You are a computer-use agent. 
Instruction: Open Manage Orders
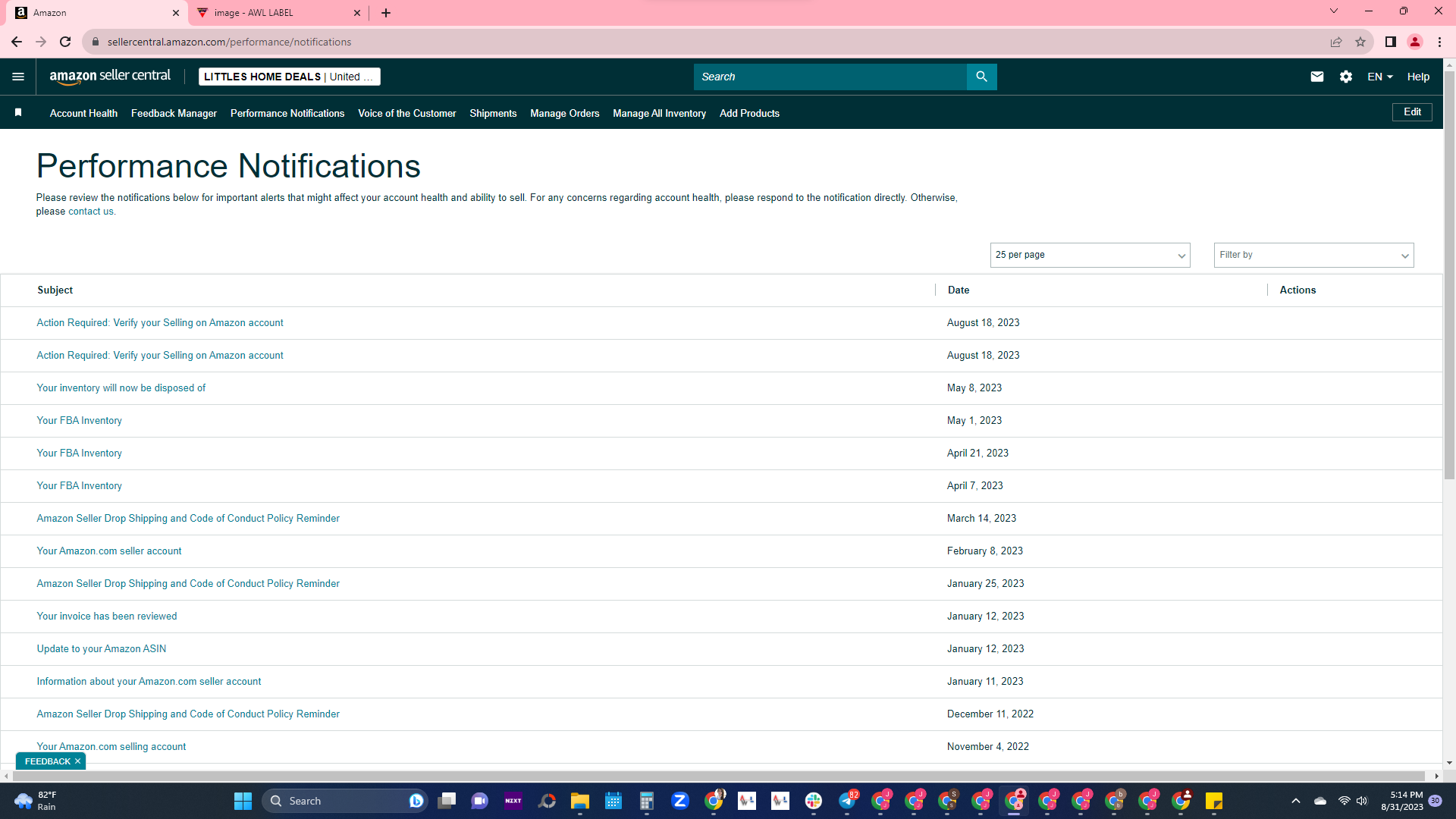coord(565,113)
